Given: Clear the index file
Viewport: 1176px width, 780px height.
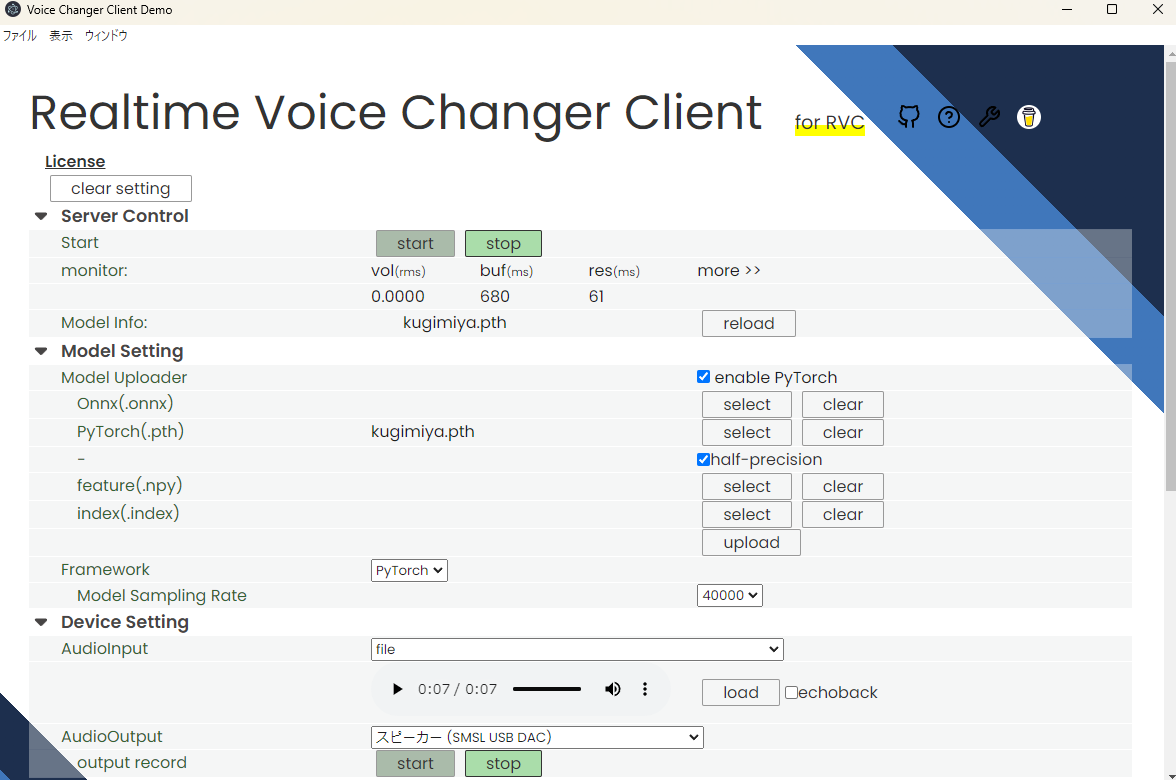Looking at the screenshot, I should click(843, 514).
